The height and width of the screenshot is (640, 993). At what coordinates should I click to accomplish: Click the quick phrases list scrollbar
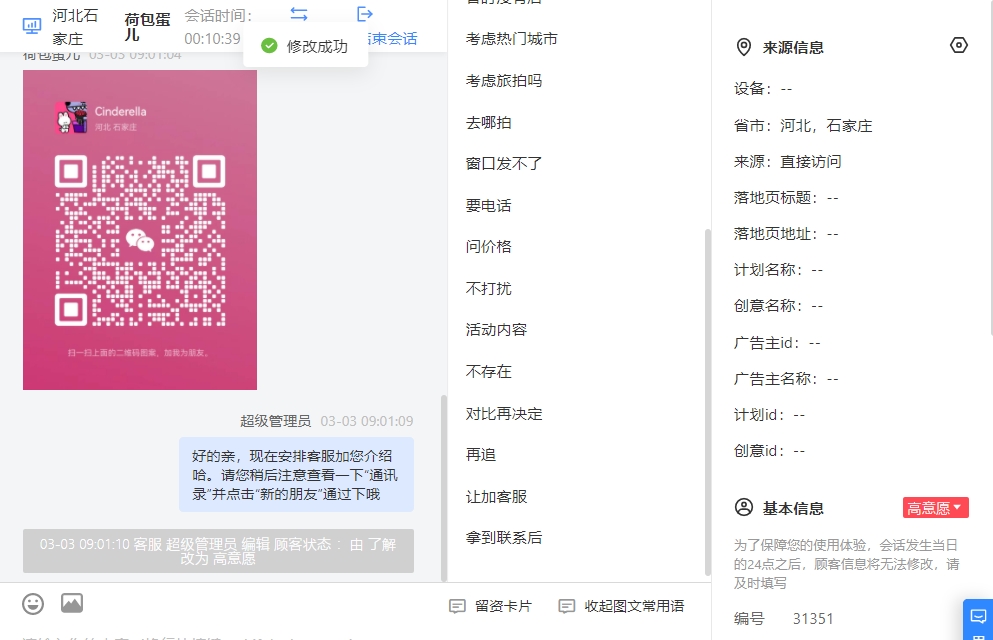707,402
